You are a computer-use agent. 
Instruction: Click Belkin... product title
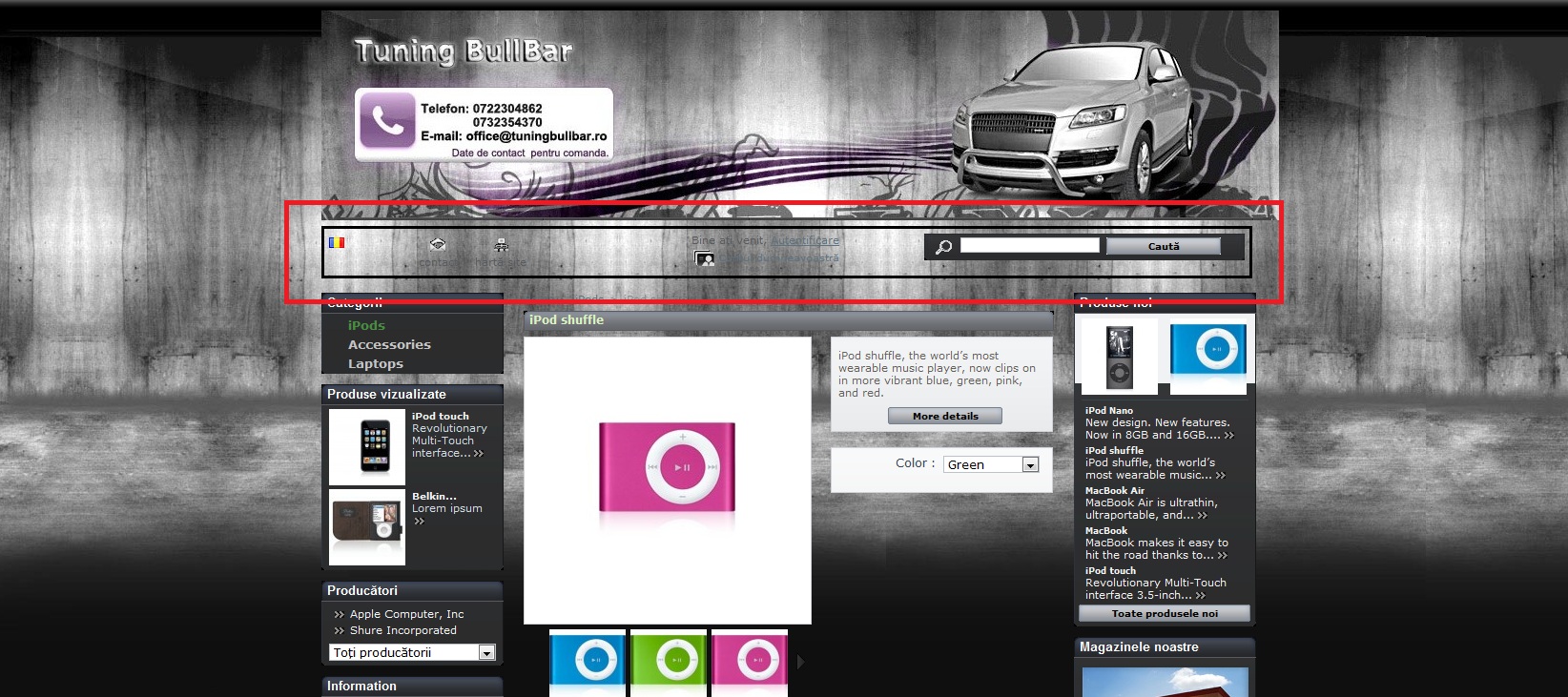pyautogui.click(x=434, y=497)
